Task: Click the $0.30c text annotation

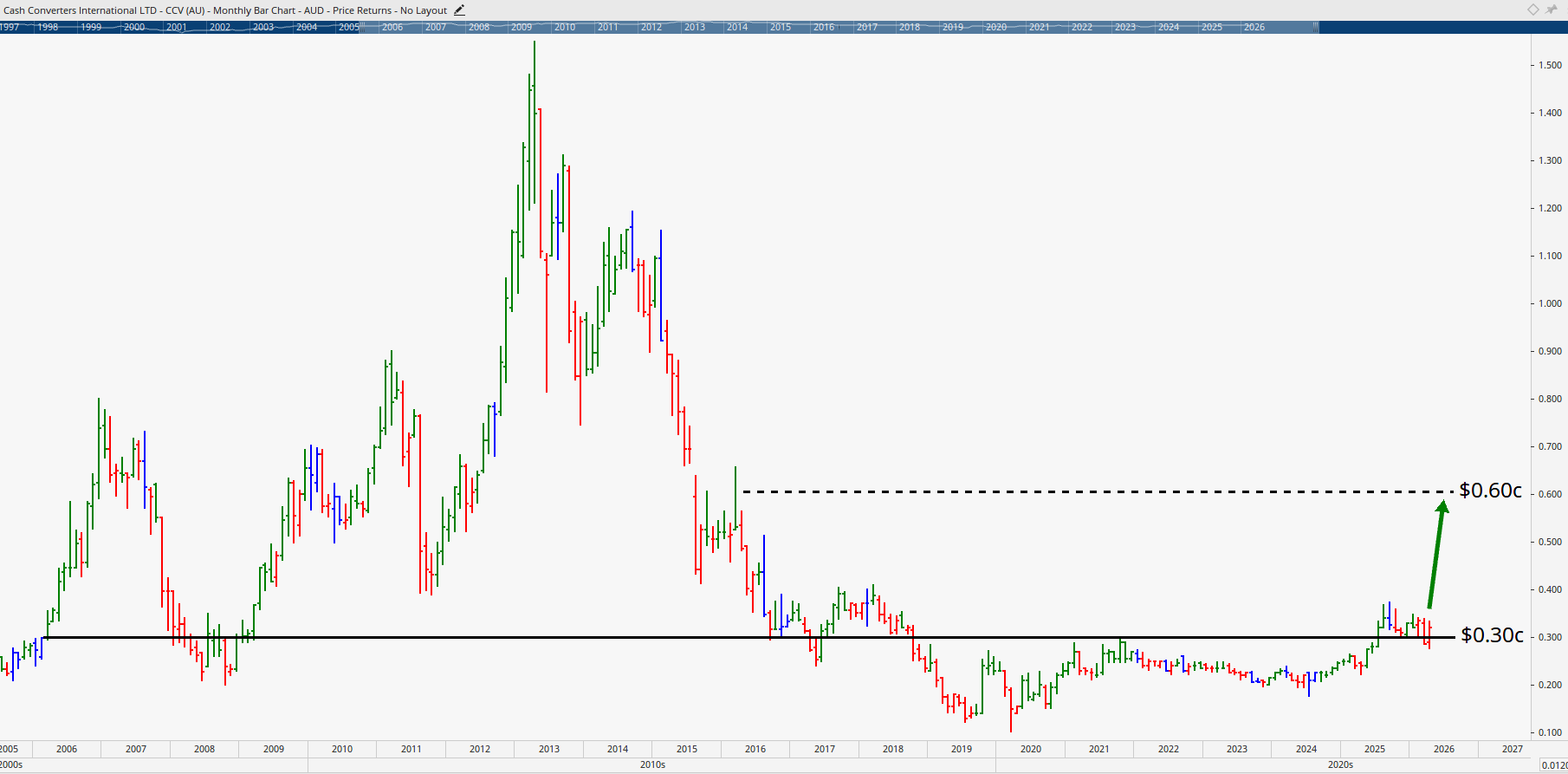Action: 1492,635
